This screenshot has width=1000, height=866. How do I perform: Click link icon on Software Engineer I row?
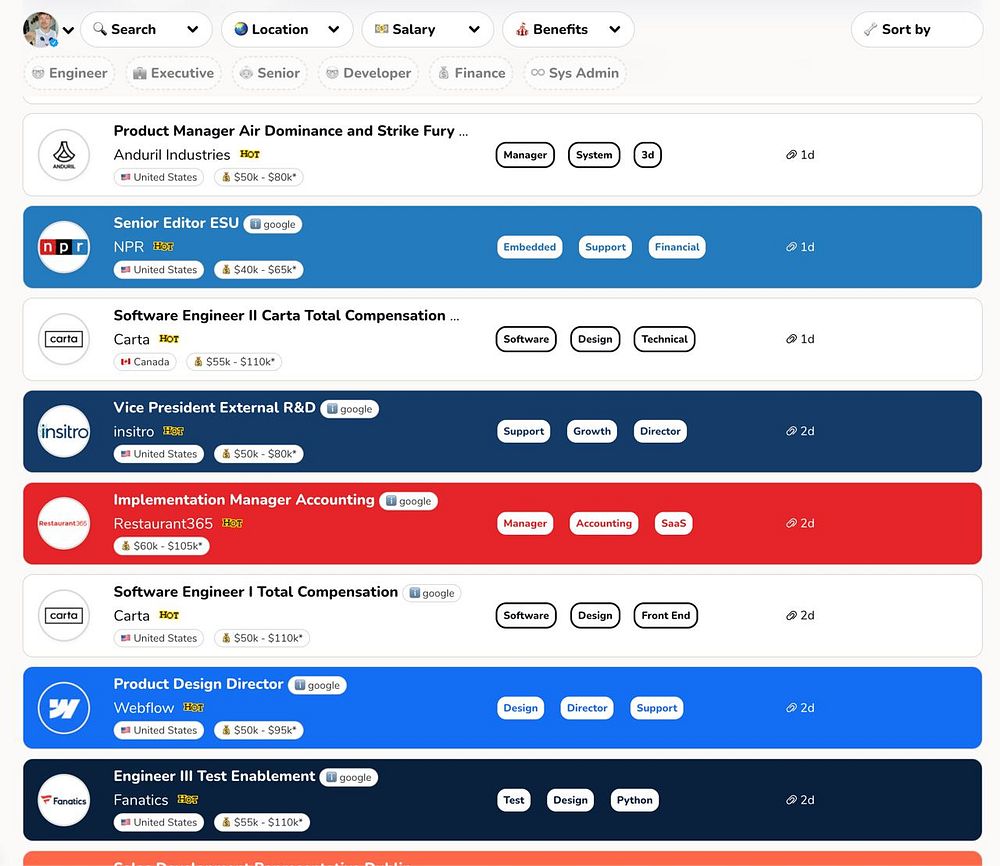tap(791, 615)
